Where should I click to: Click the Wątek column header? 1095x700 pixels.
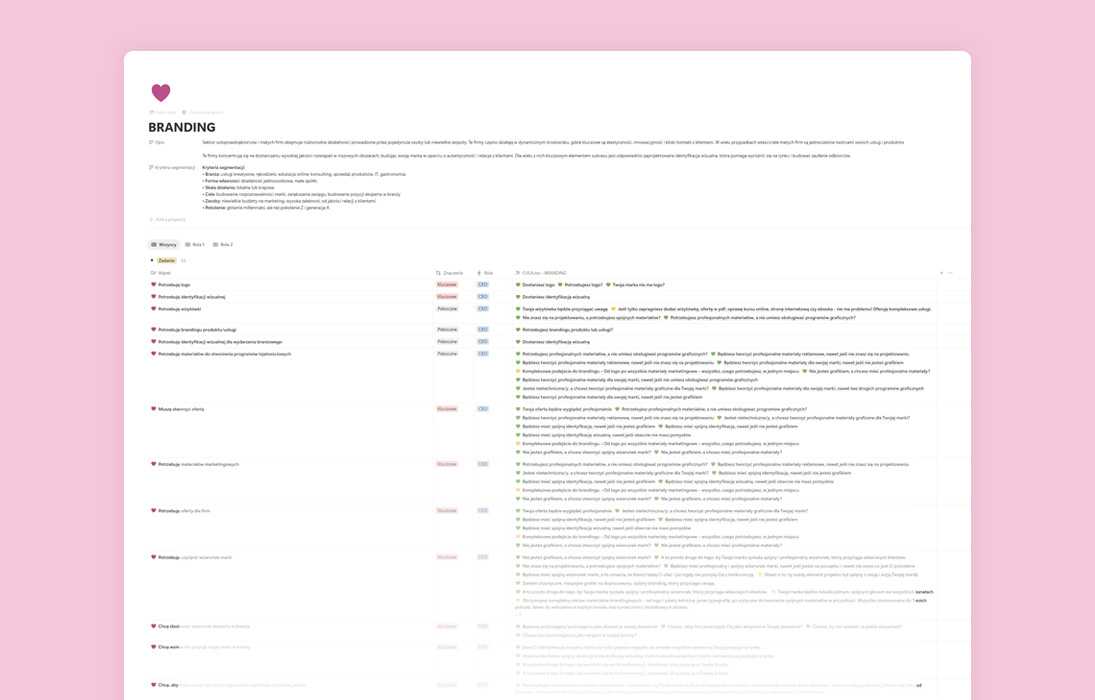[161, 273]
